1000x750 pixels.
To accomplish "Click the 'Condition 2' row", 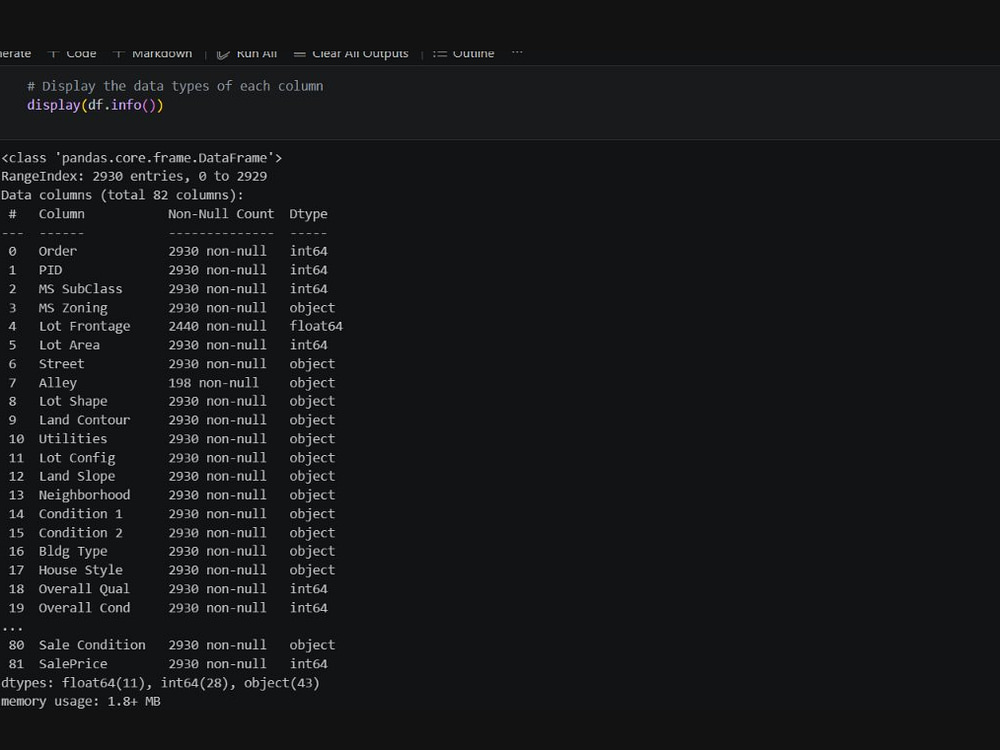I will (172, 533).
